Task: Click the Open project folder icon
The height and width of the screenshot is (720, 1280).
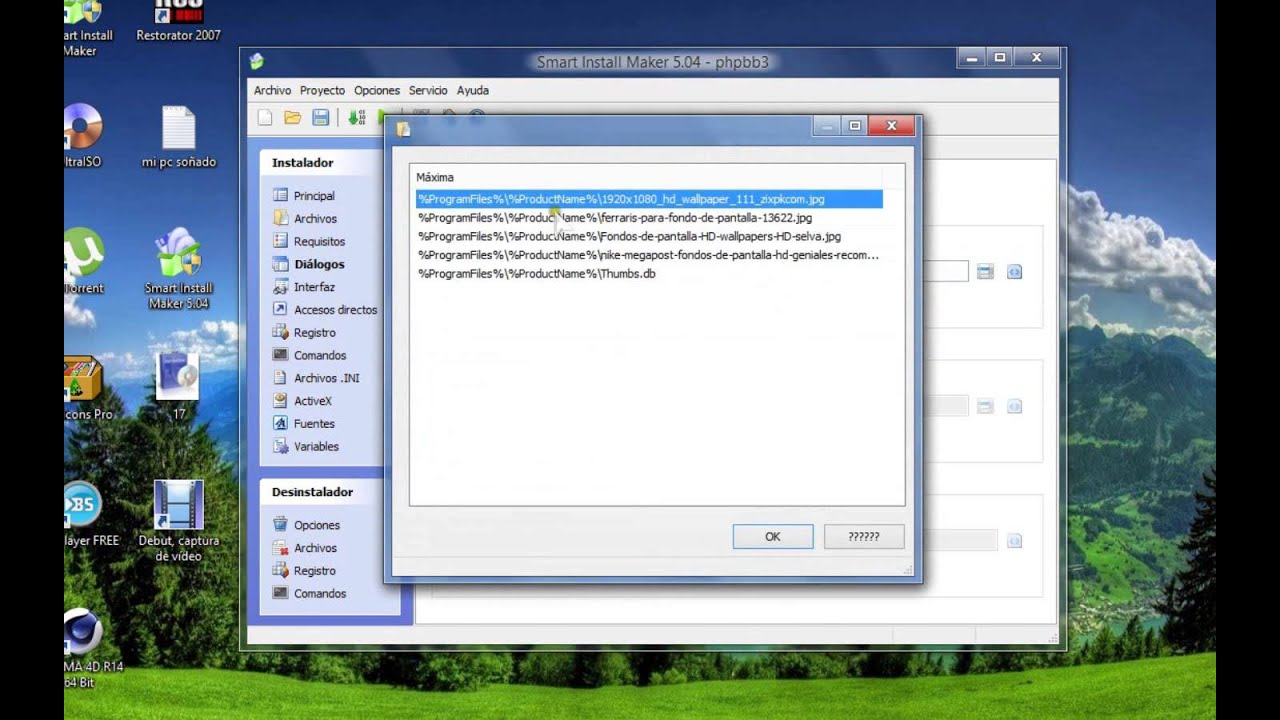Action: point(293,118)
